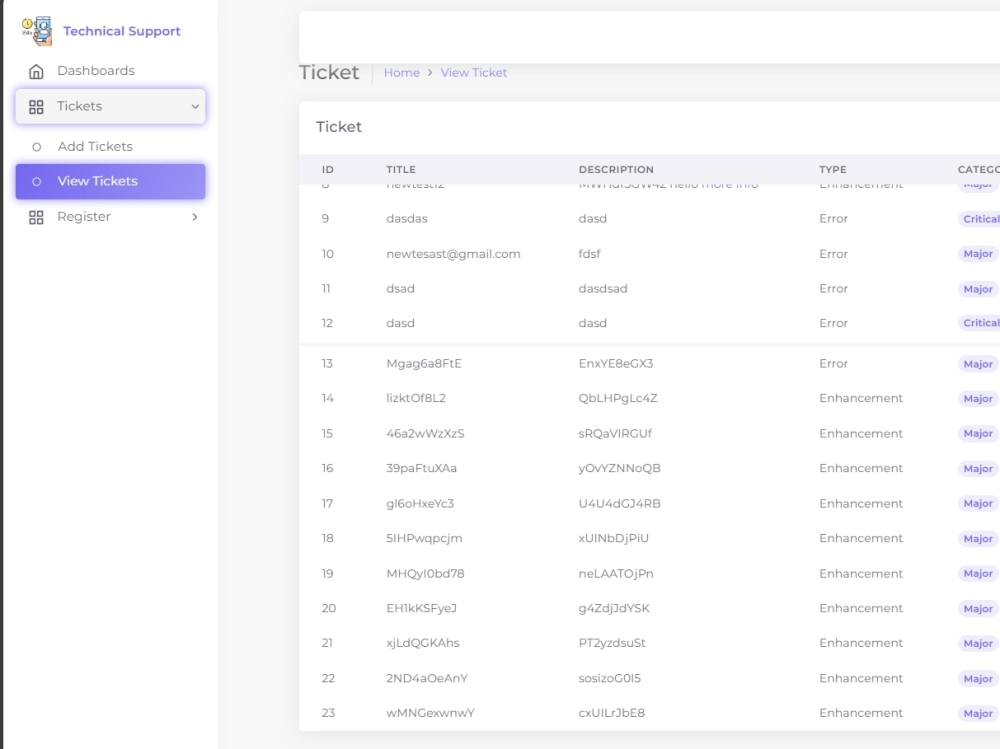1000x749 pixels.
Task: Collapse the Tickets submenu using its chevron
Action: (x=196, y=106)
